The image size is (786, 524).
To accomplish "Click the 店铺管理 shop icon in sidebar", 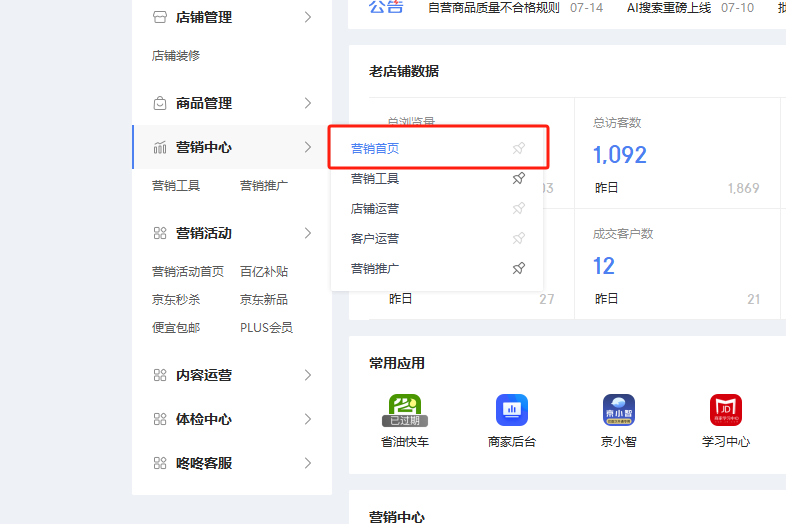I will point(160,17).
